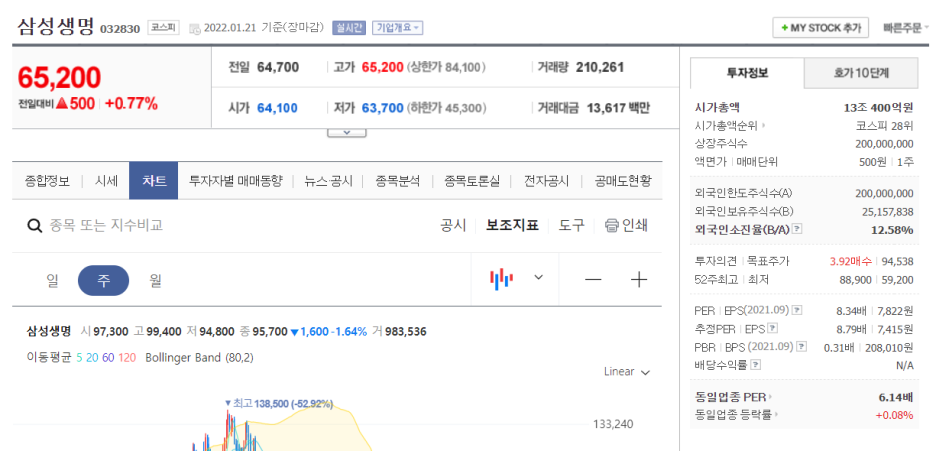
Task: Click the magnifier search icon
Action: click(x=35, y=226)
